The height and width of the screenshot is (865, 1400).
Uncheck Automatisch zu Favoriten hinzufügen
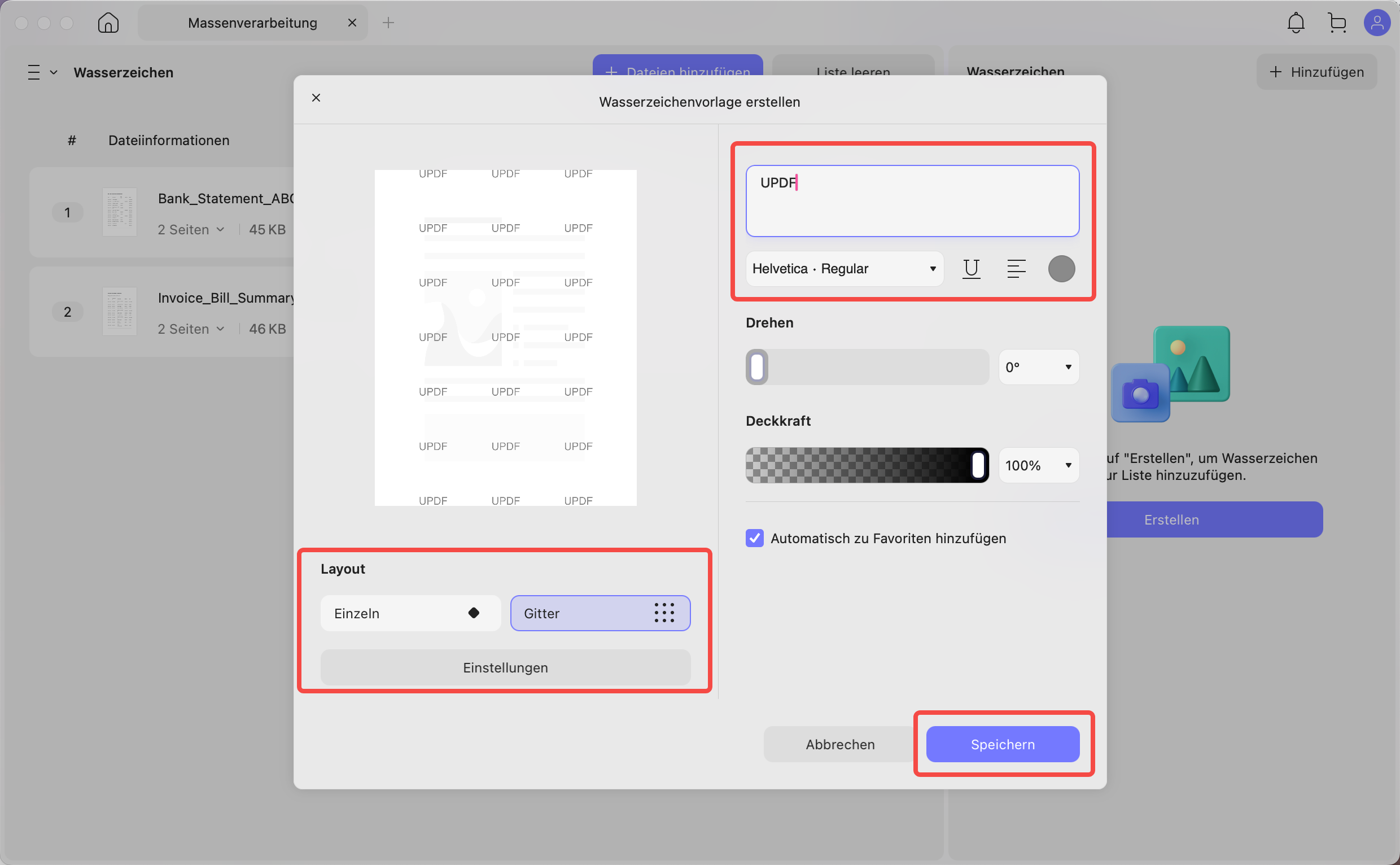(x=754, y=538)
